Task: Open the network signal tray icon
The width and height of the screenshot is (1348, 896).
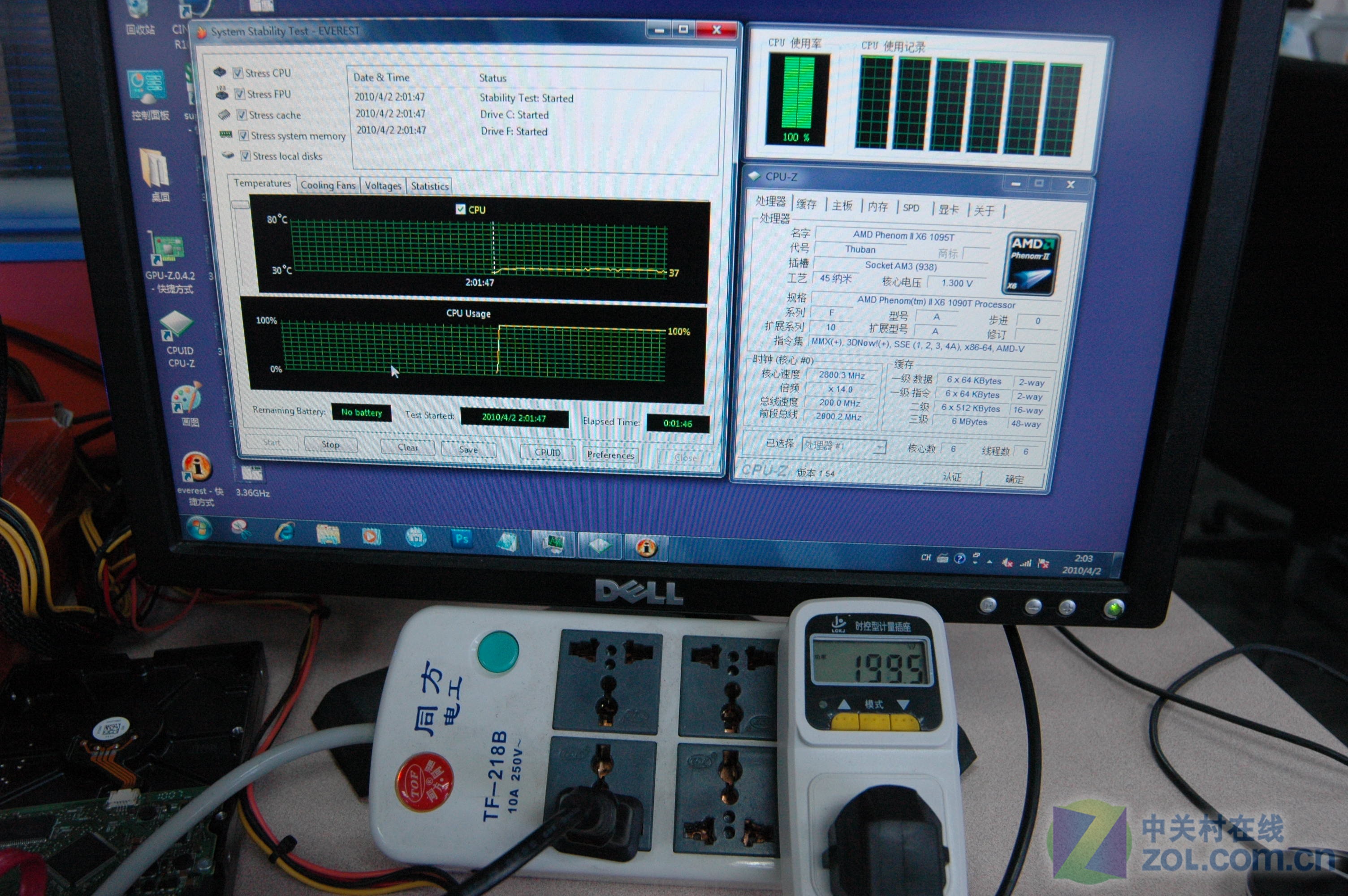Action: 1025,564
